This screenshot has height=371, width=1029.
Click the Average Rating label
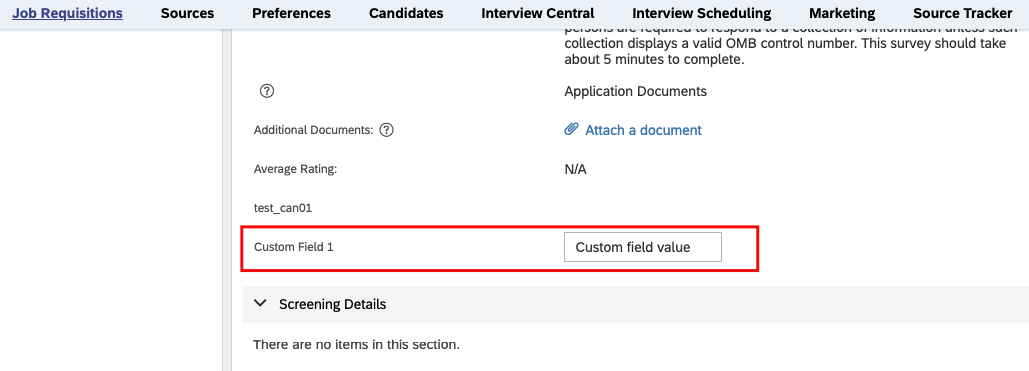point(295,169)
